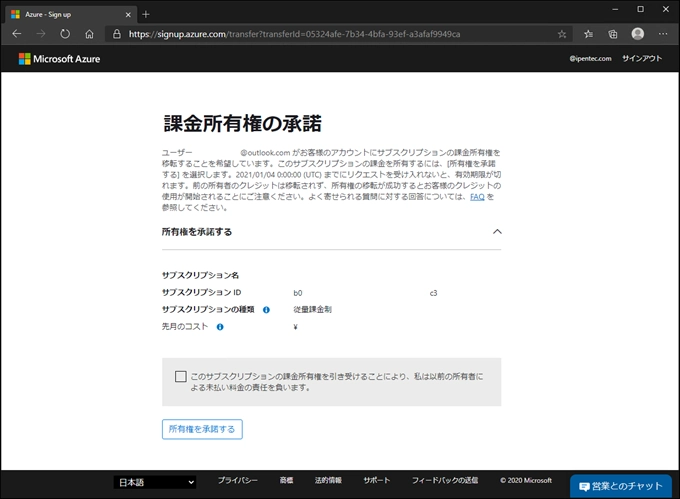This screenshot has height=499, width=680.
Task: Click the © 2020 Microsoft footer text
Action: [526, 480]
